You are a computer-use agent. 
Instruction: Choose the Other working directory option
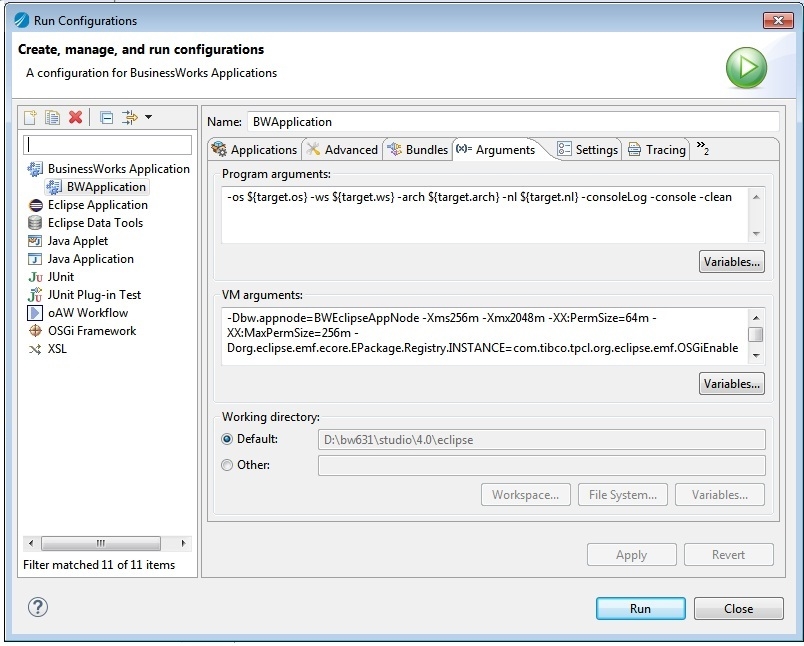click(x=227, y=465)
